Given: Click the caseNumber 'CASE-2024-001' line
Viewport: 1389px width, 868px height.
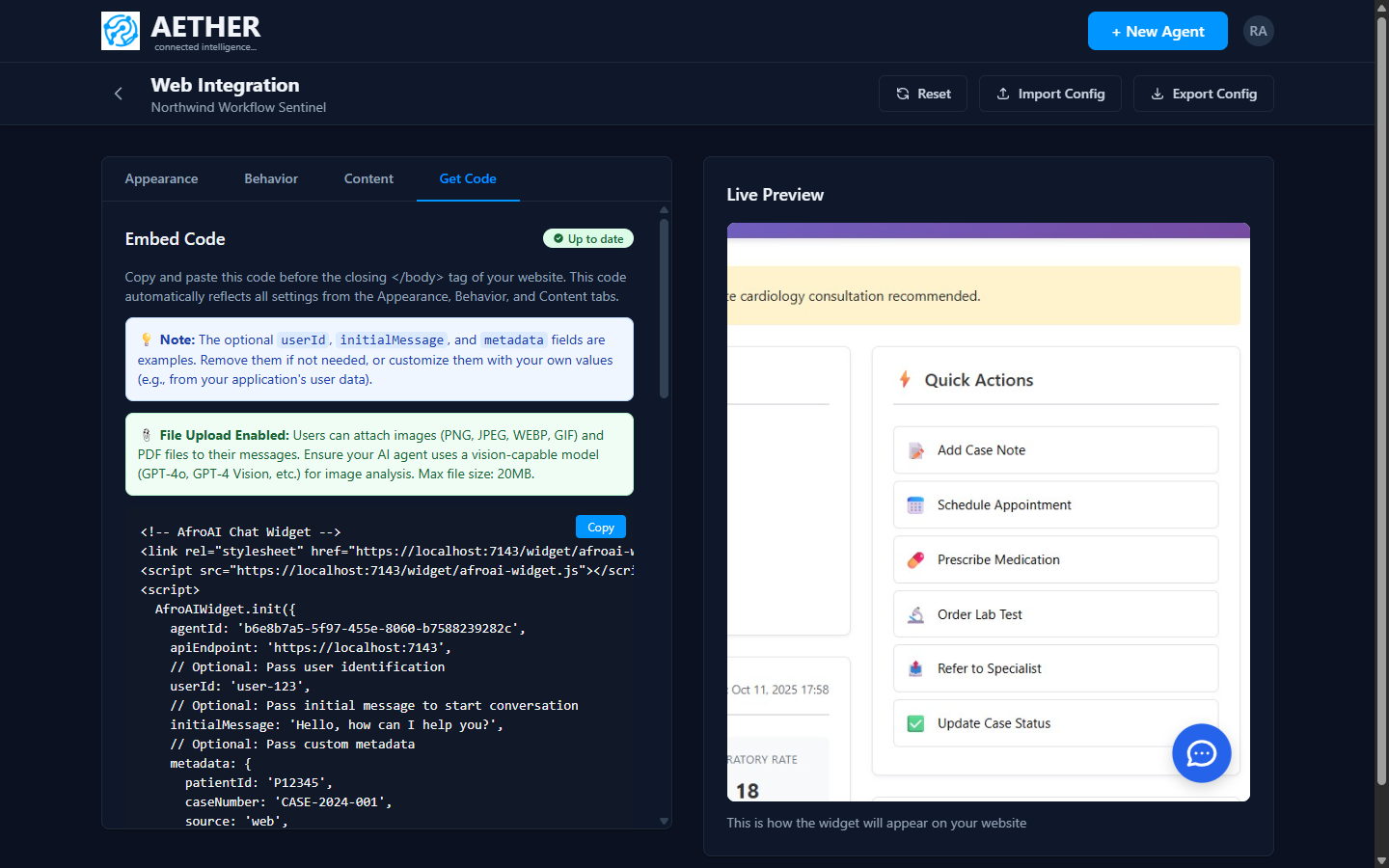Looking at the screenshot, I should click(288, 801).
